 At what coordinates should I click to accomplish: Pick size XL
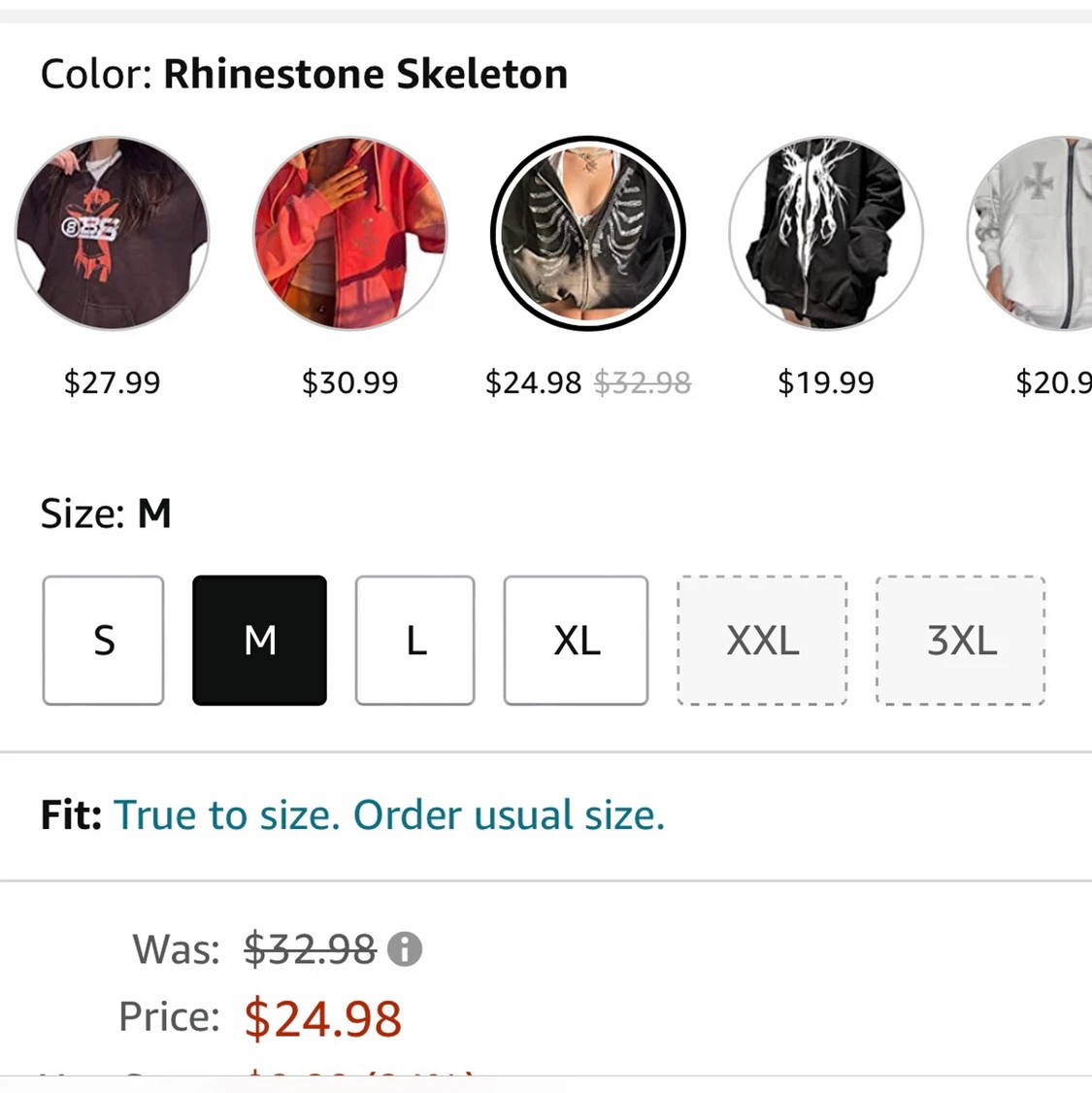coord(576,641)
